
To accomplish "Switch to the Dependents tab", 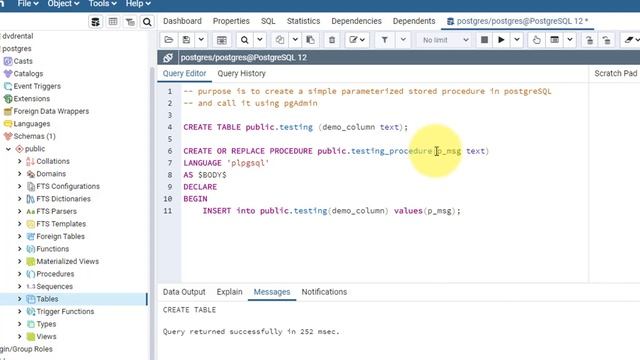I will 414,21.
